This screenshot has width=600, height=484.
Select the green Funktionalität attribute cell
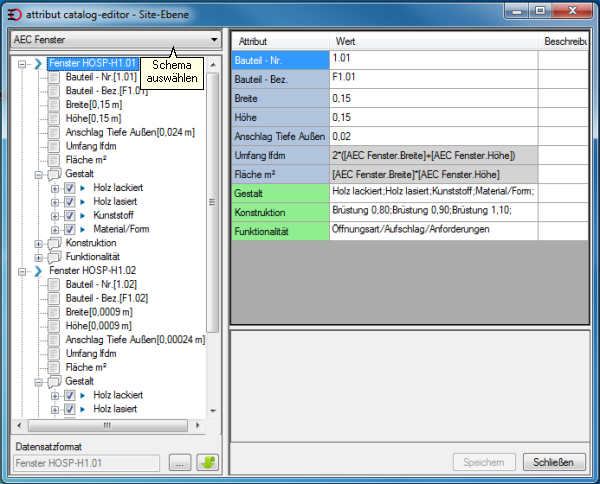click(x=280, y=231)
